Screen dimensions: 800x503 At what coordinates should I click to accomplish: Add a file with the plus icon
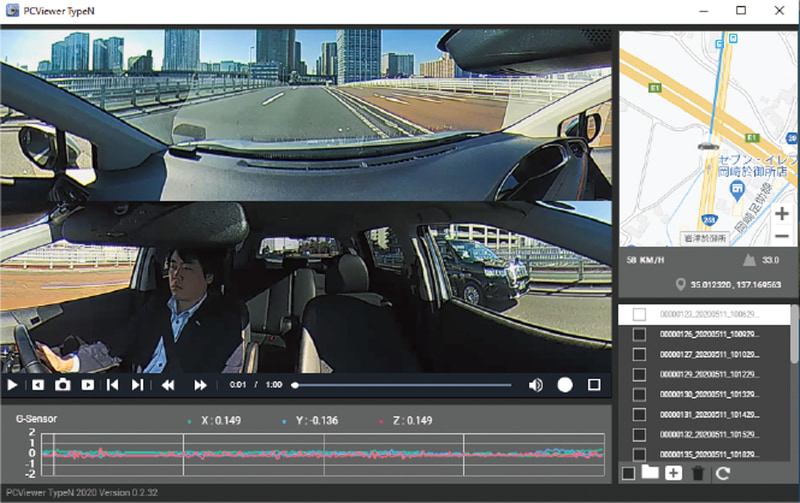click(673, 473)
